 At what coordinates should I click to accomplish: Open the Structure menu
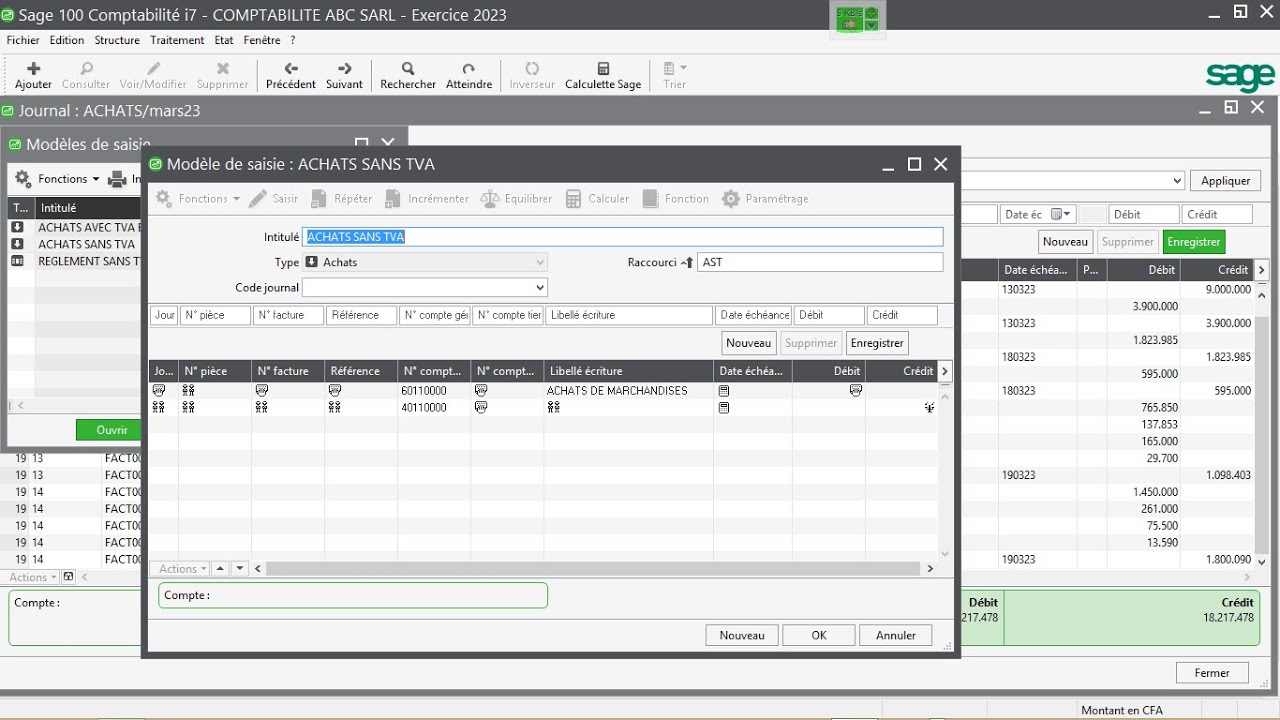click(x=117, y=40)
